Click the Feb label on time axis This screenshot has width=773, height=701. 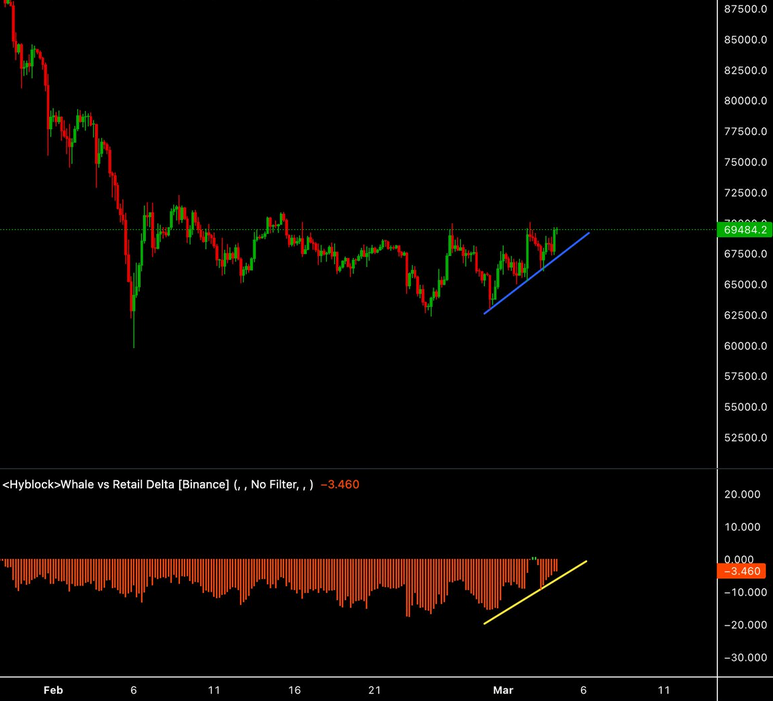[x=53, y=690]
